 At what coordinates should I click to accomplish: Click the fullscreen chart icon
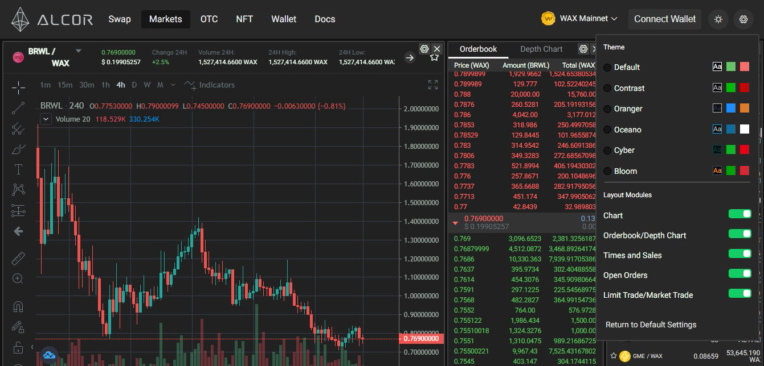point(433,85)
